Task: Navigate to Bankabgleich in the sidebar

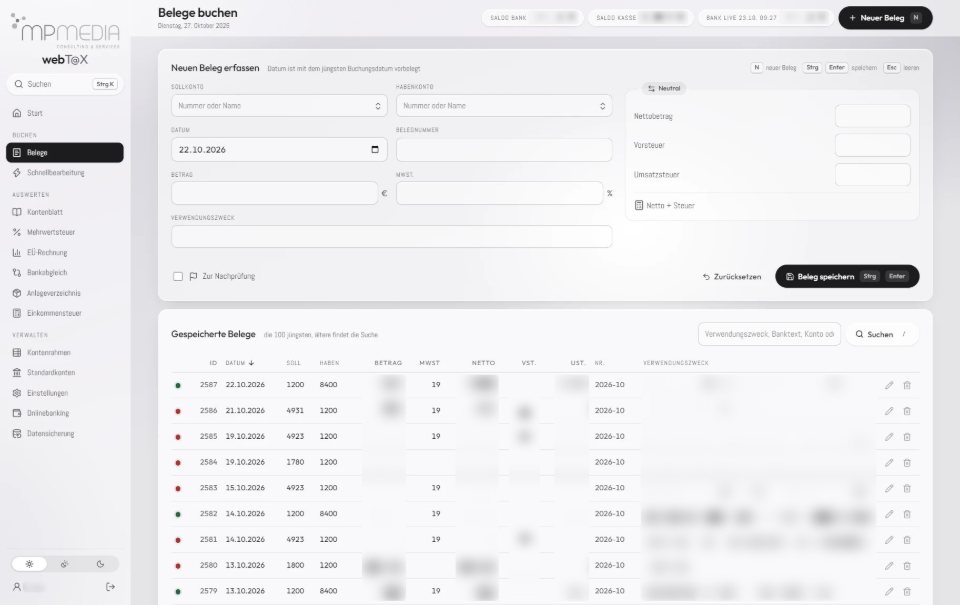Action: point(65,272)
